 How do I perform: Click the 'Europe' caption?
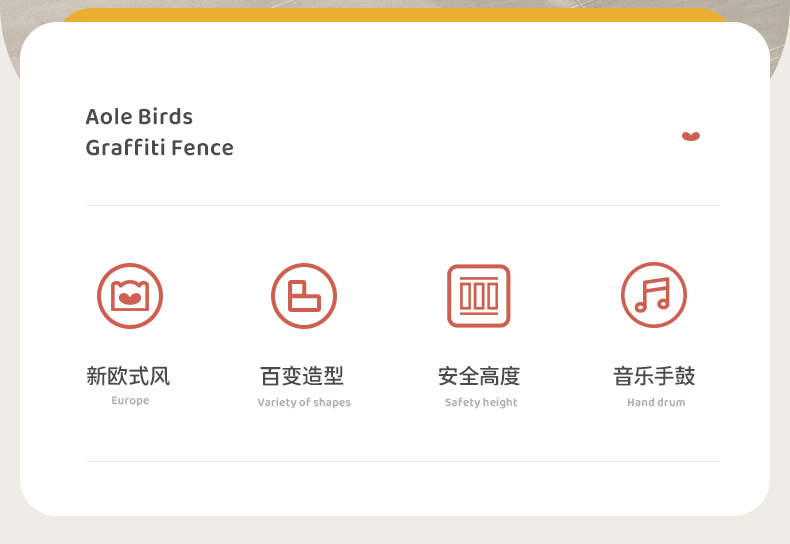(130, 400)
